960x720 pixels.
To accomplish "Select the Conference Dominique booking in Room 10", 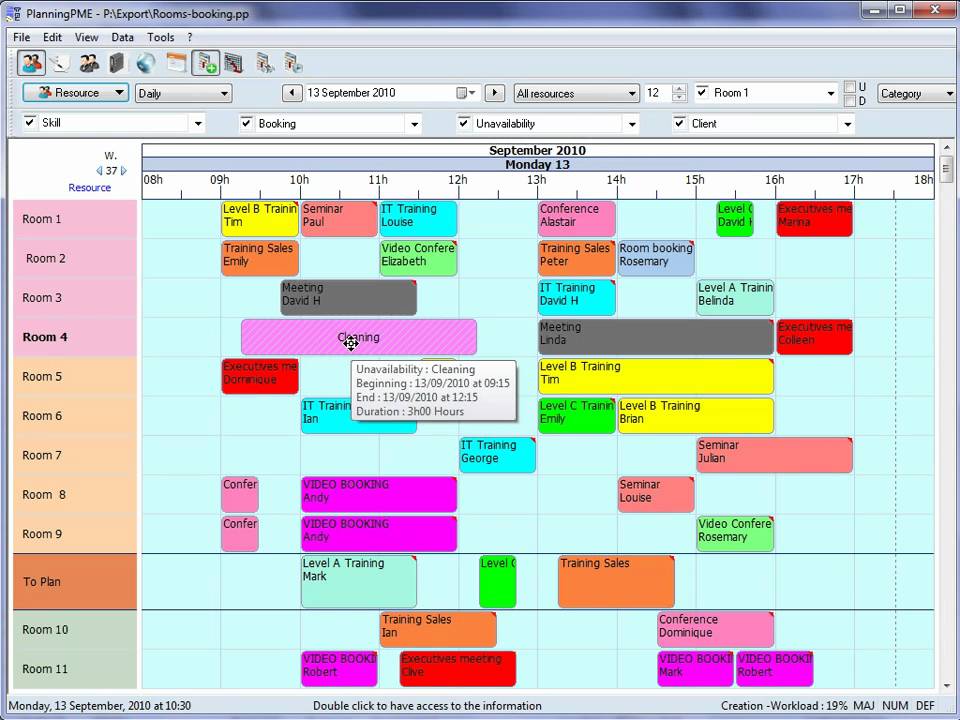I will [x=716, y=629].
